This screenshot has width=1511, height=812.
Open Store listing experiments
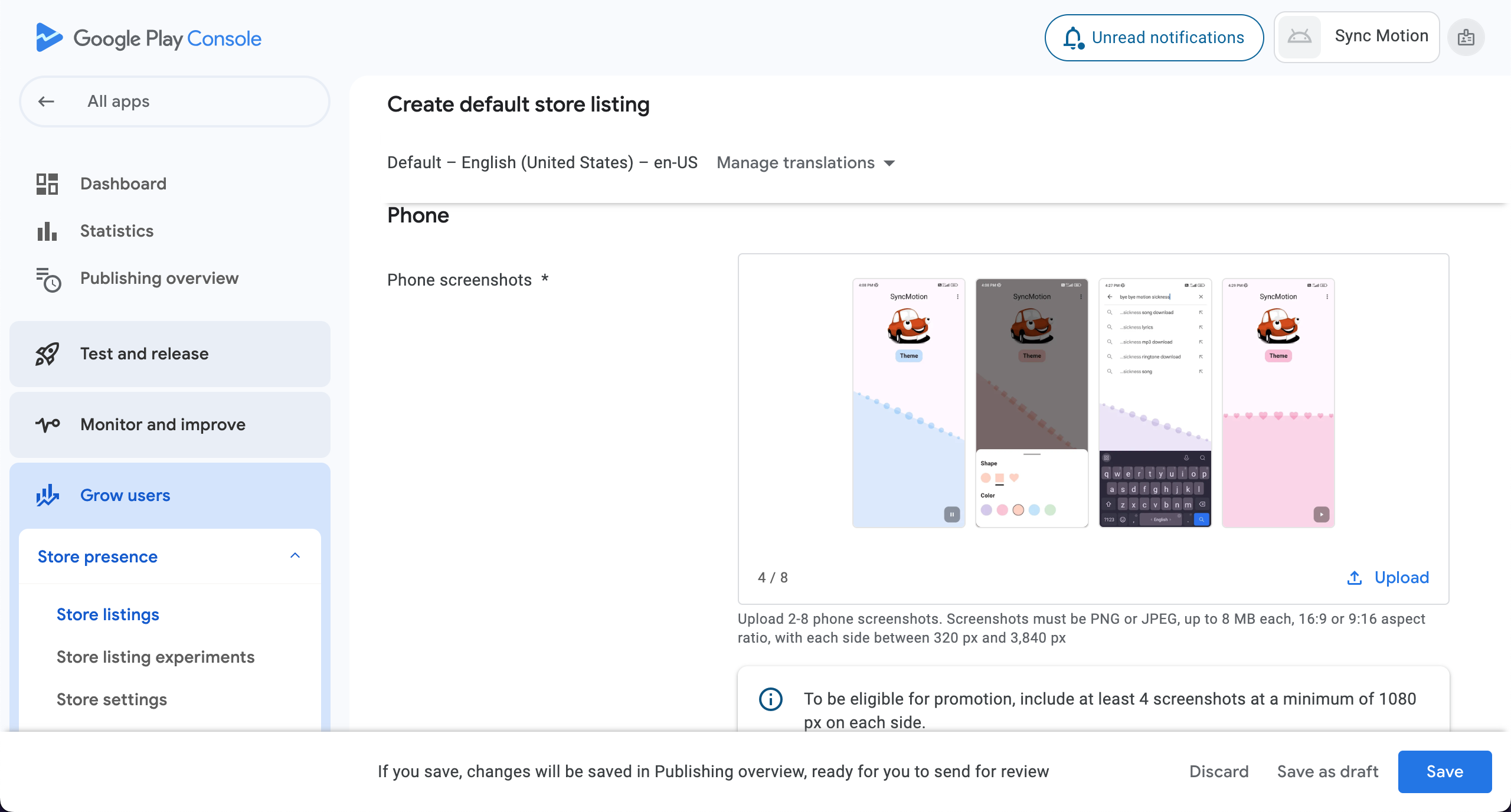click(x=156, y=657)
